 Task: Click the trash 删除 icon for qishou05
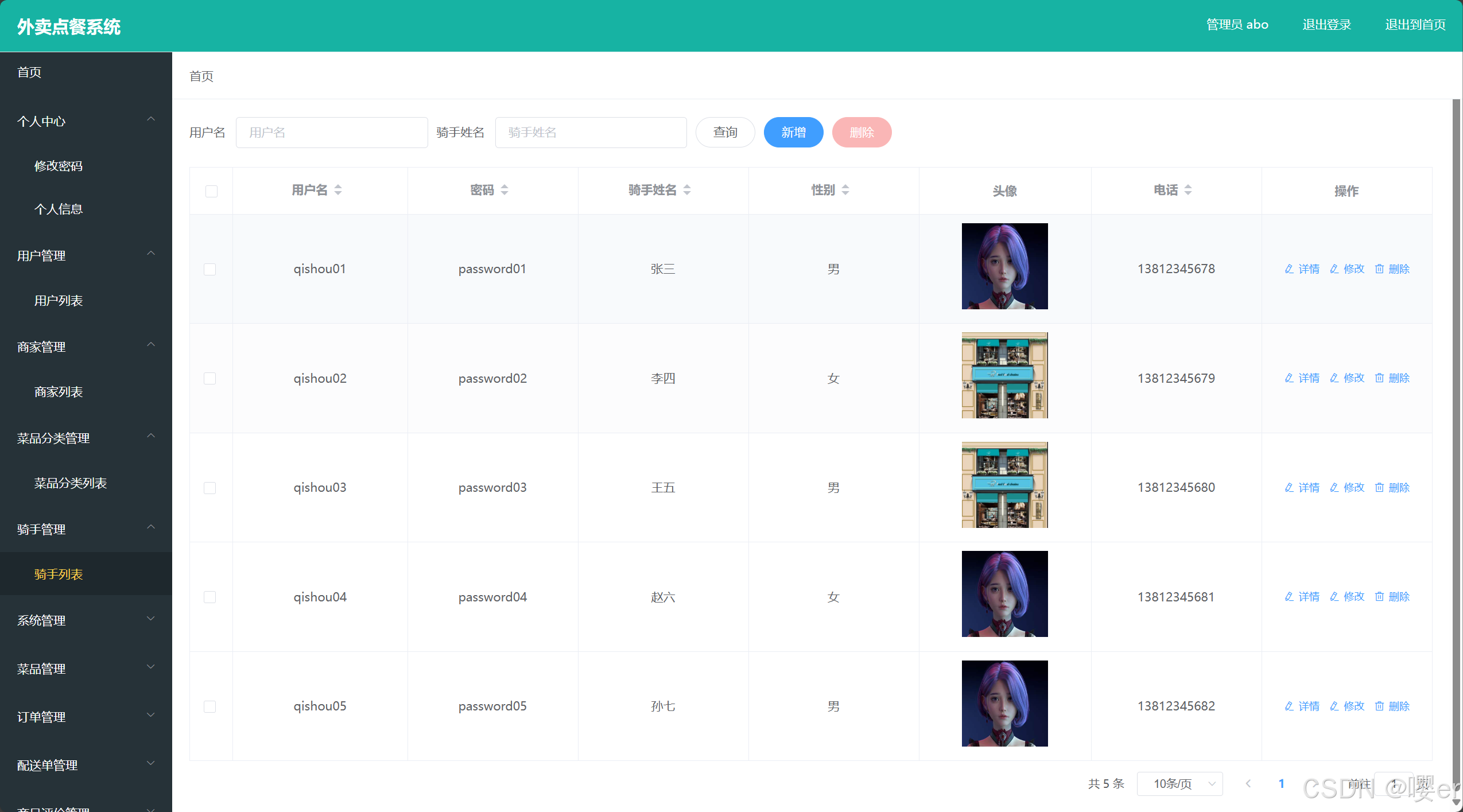(1379, 706)
